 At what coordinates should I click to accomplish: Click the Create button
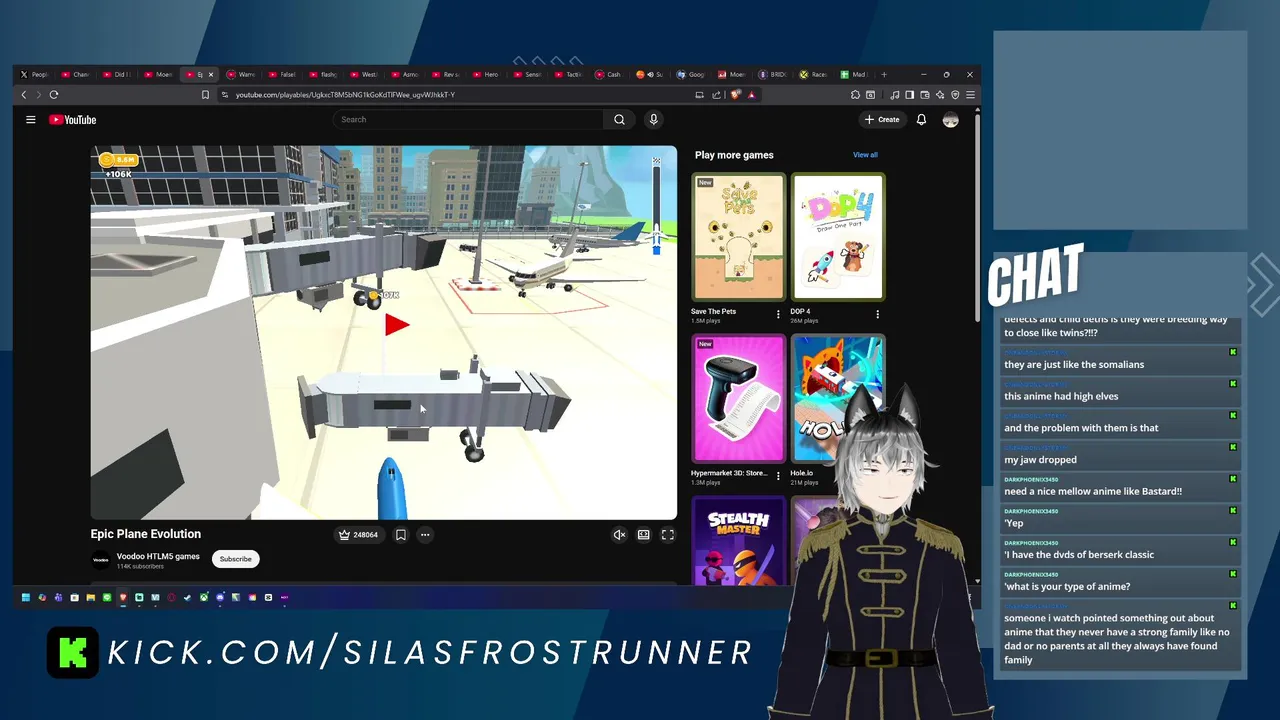(x=882, y=120)
